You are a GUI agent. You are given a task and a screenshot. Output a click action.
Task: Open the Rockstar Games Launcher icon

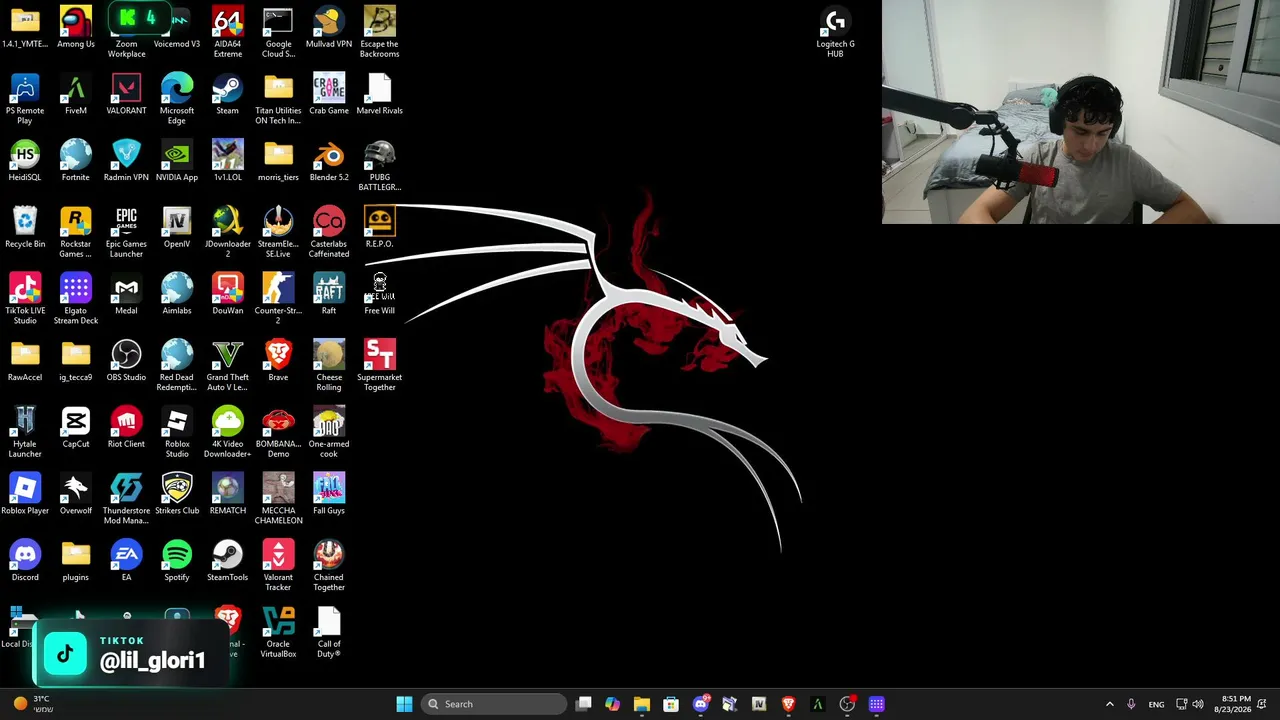pos(76,233)
